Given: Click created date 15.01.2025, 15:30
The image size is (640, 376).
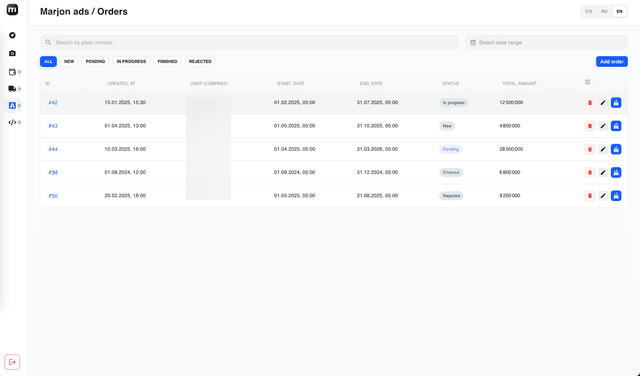Looking at the screenshot, I should tap(125, 102).
